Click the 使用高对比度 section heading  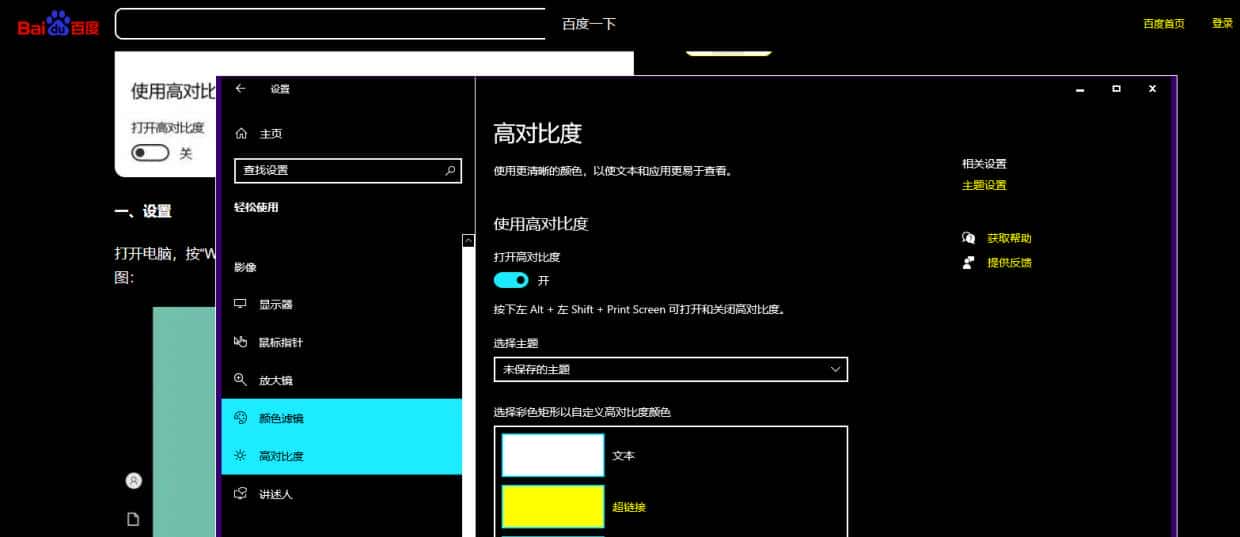[541, 224]
